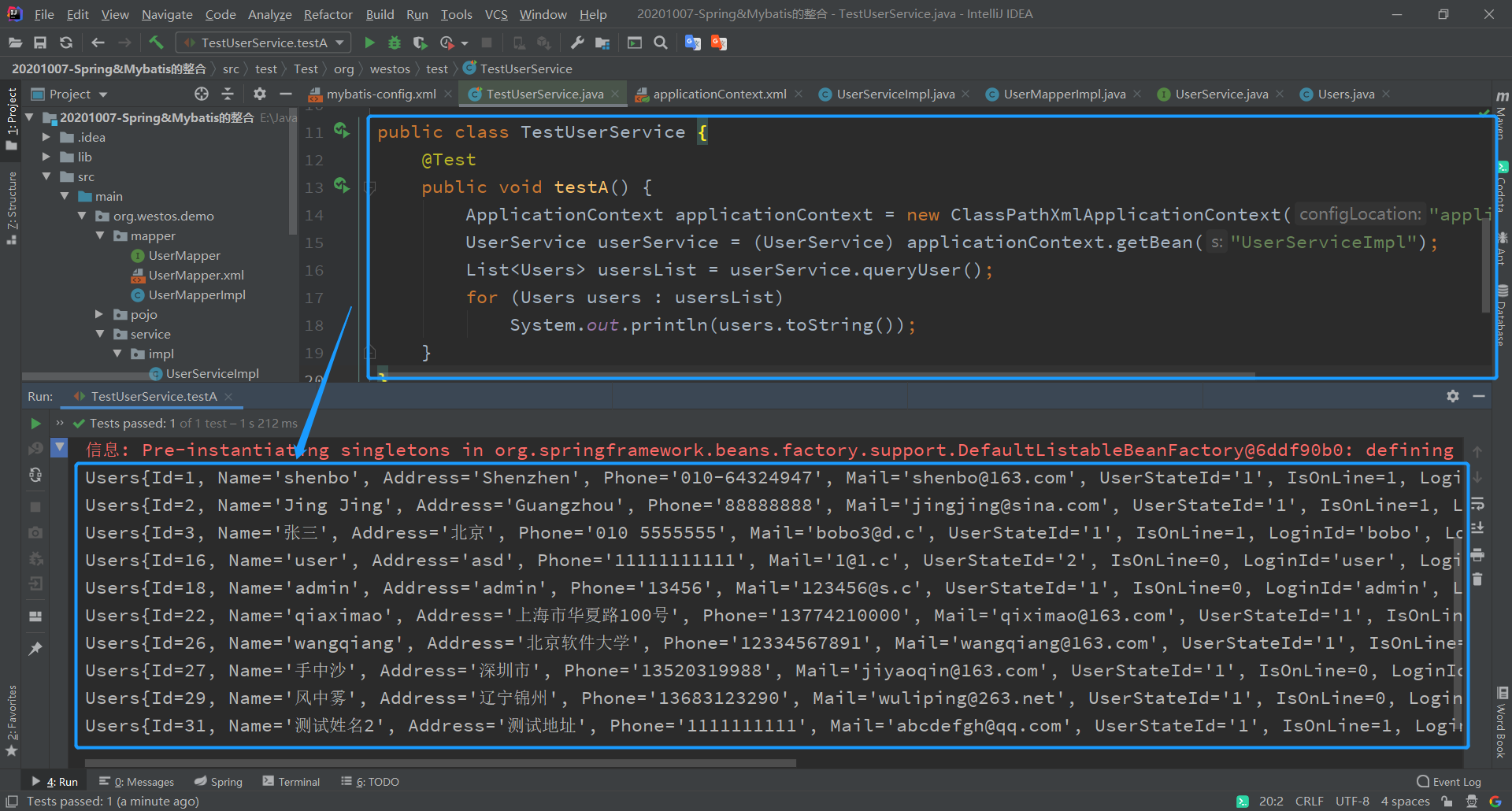
Task: Pin the Run tab with pin icon
Action: coord(35,649)
